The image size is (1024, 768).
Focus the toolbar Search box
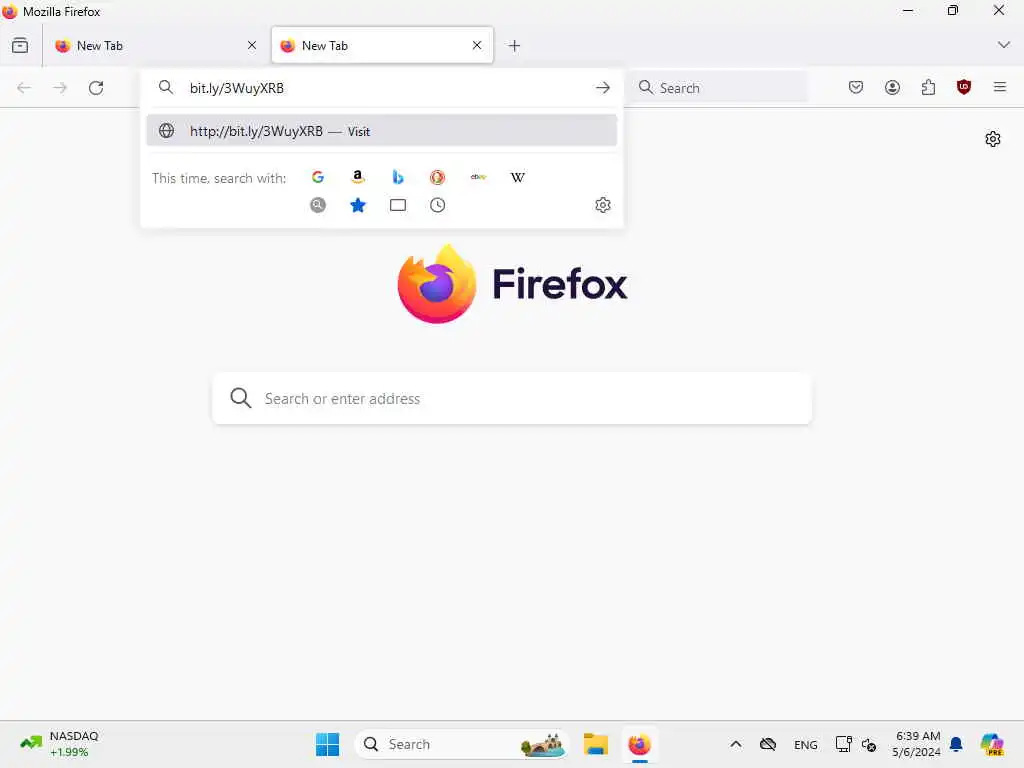click(718, 88)
